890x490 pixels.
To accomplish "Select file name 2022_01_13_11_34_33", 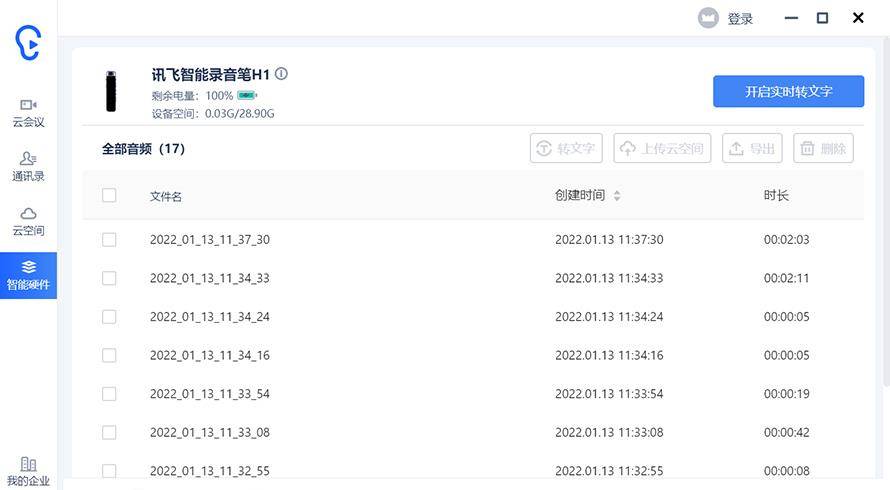I will pyautogui.click(x=210, y=278).
